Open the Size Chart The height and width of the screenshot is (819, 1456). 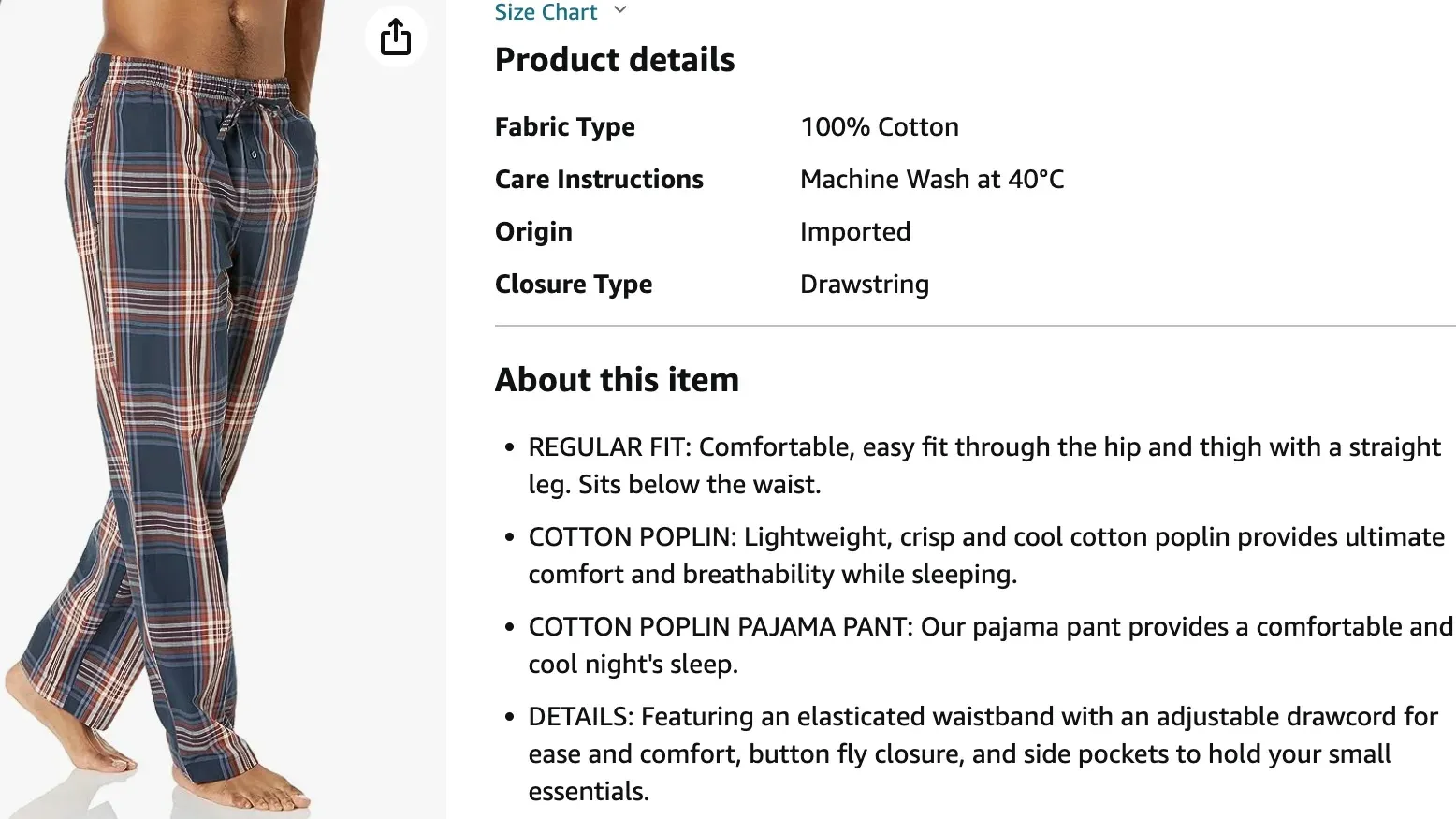[x=546, y=12]
